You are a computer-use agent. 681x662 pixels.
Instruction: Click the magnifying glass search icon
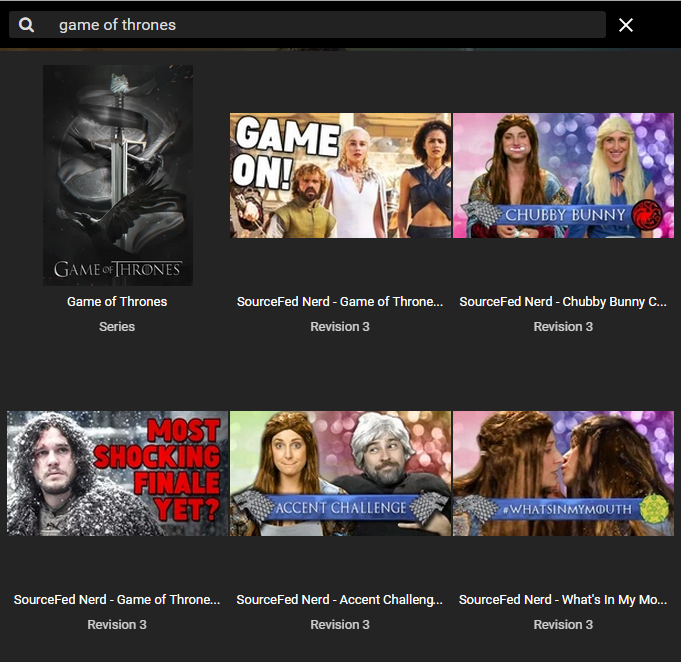click(26, 25)
